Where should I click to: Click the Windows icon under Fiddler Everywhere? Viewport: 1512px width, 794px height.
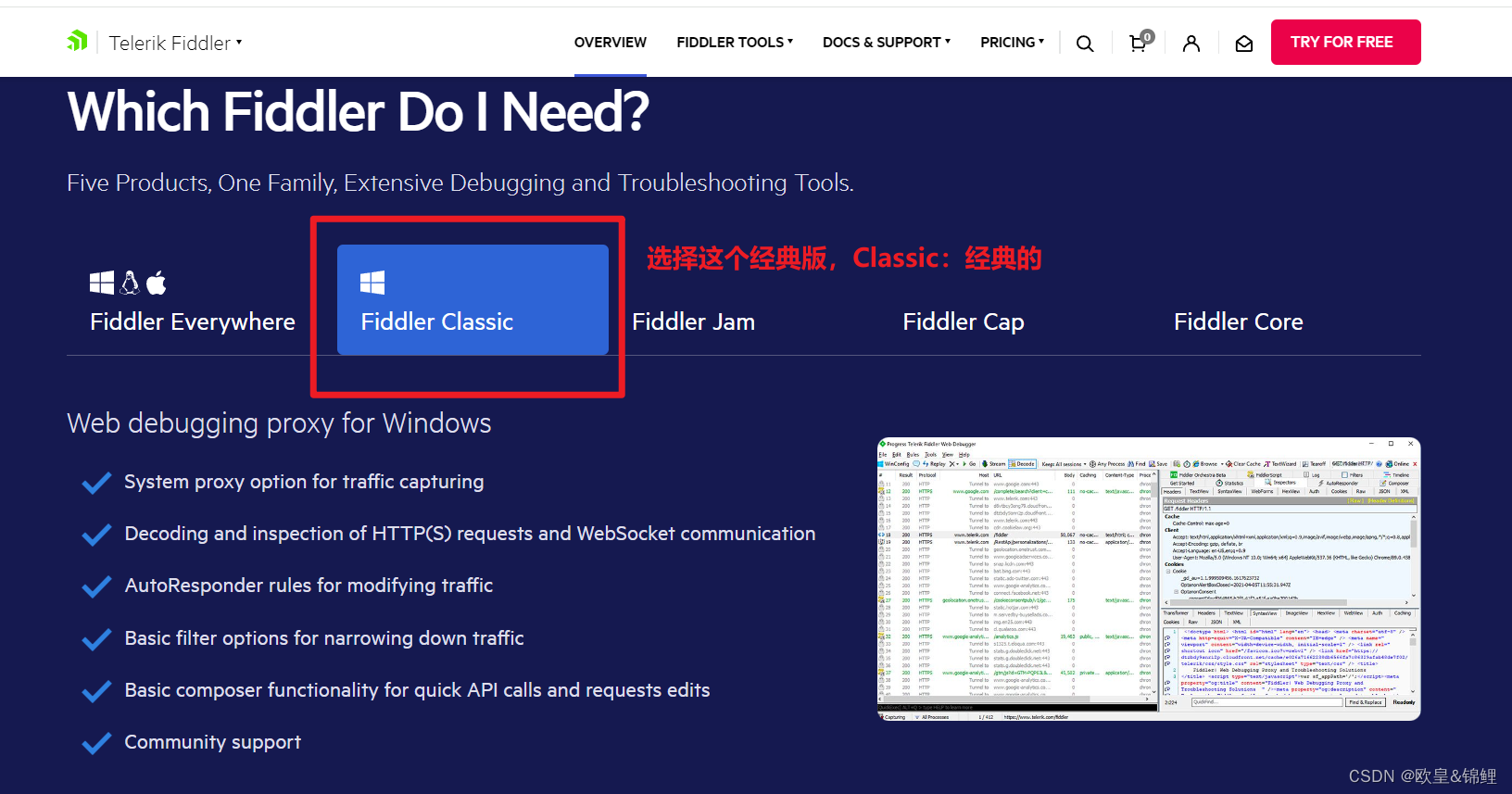[x=102, y=283]
